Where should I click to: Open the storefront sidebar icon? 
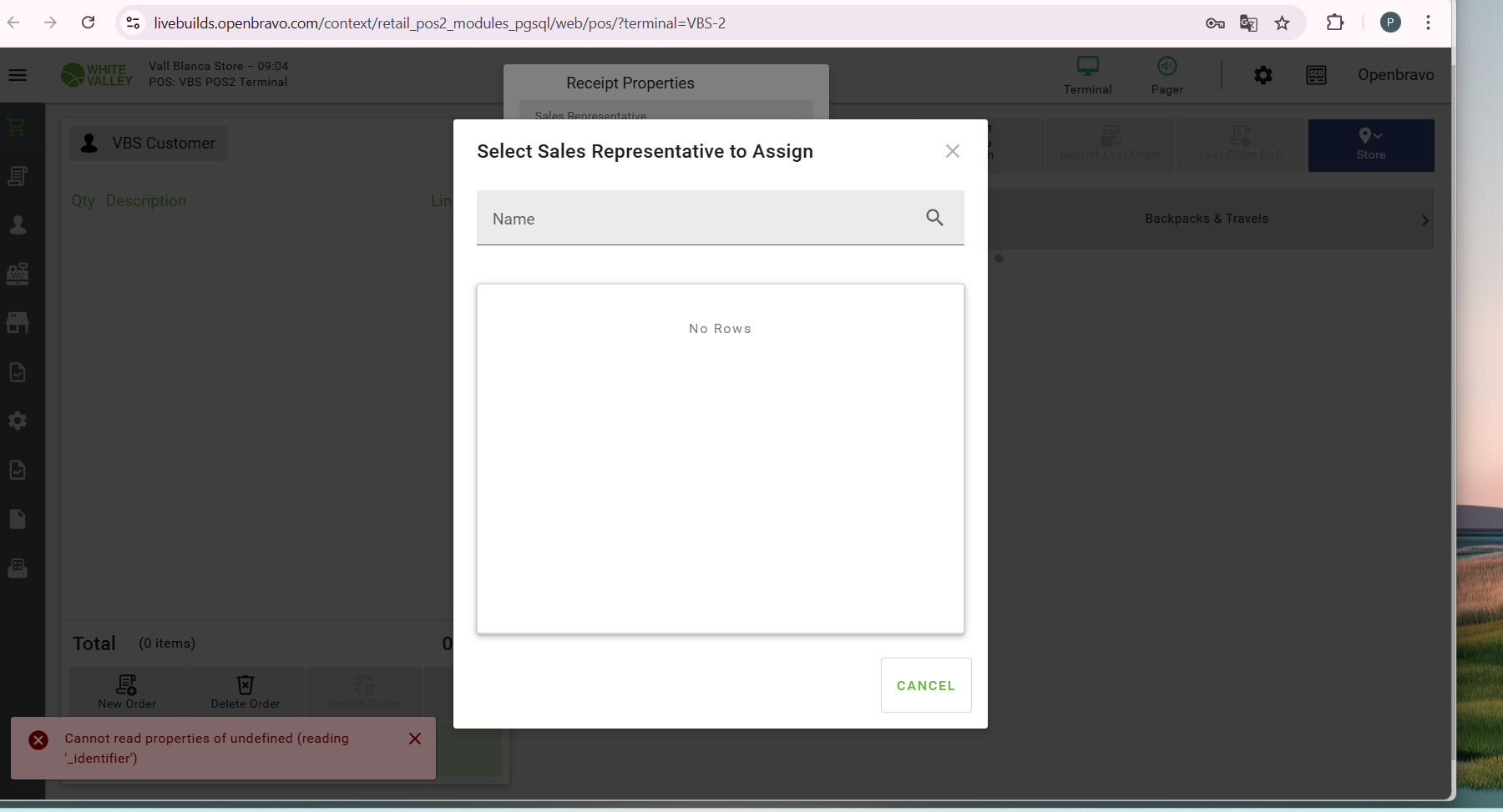coord(18,323)
